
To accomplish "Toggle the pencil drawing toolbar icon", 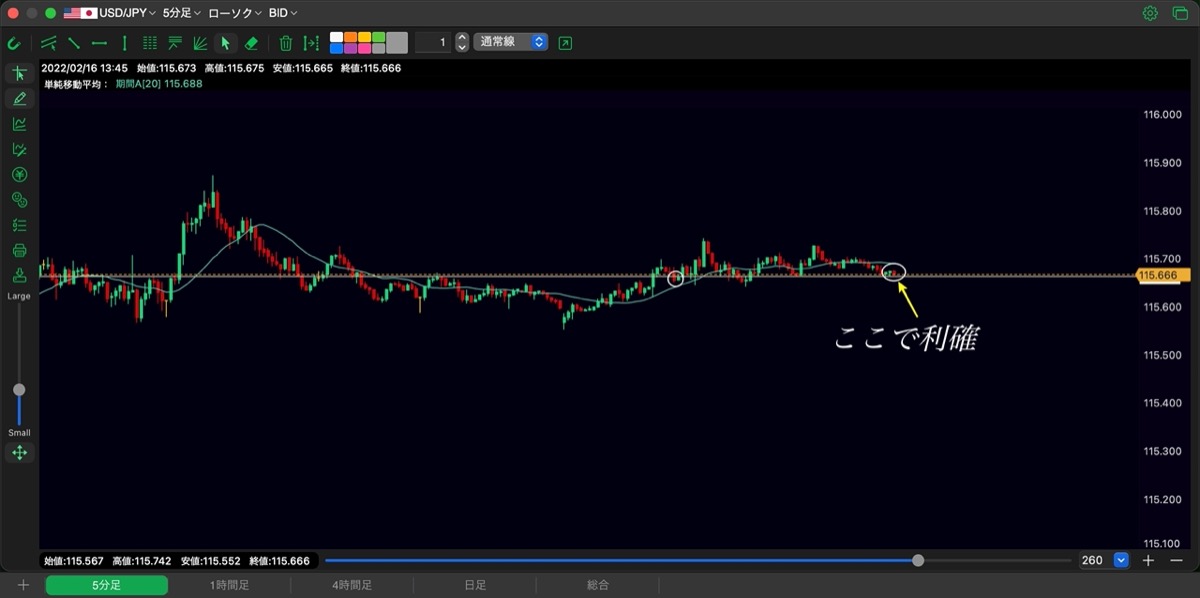I will pos(19,99).
